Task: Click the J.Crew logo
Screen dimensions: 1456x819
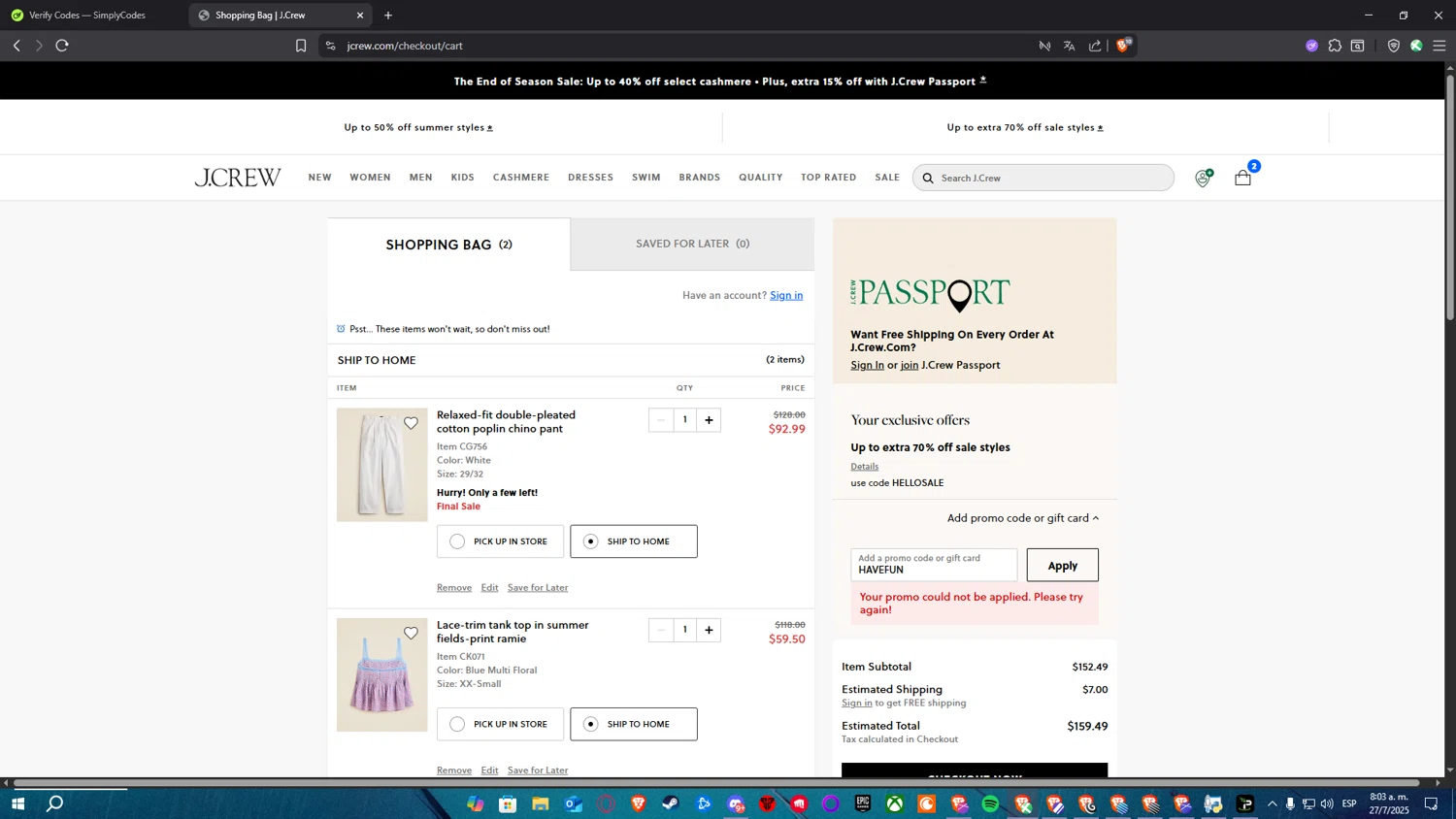Action: (x=238, y=178)
